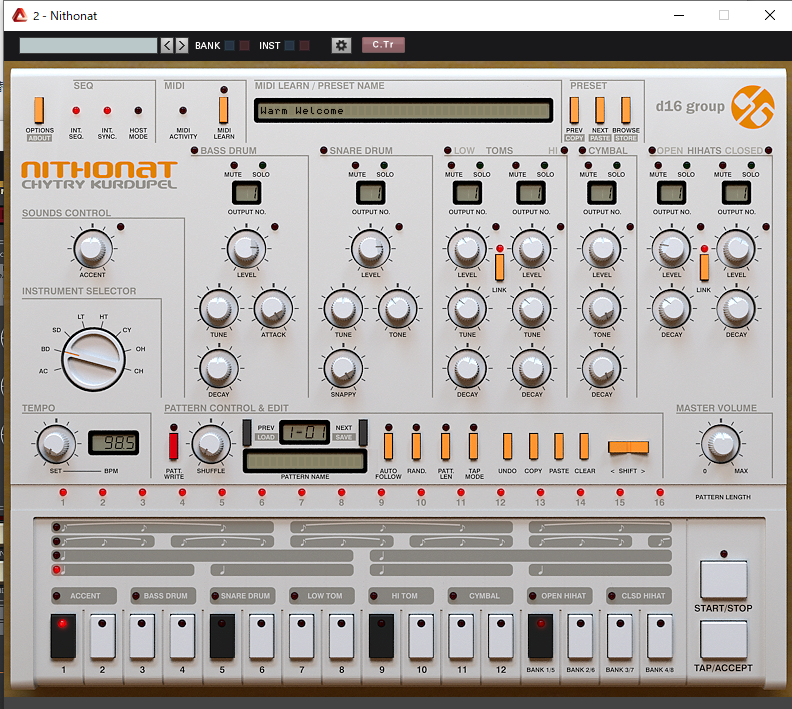Click the 98.5 BPM tempo display

click(114, 443)
